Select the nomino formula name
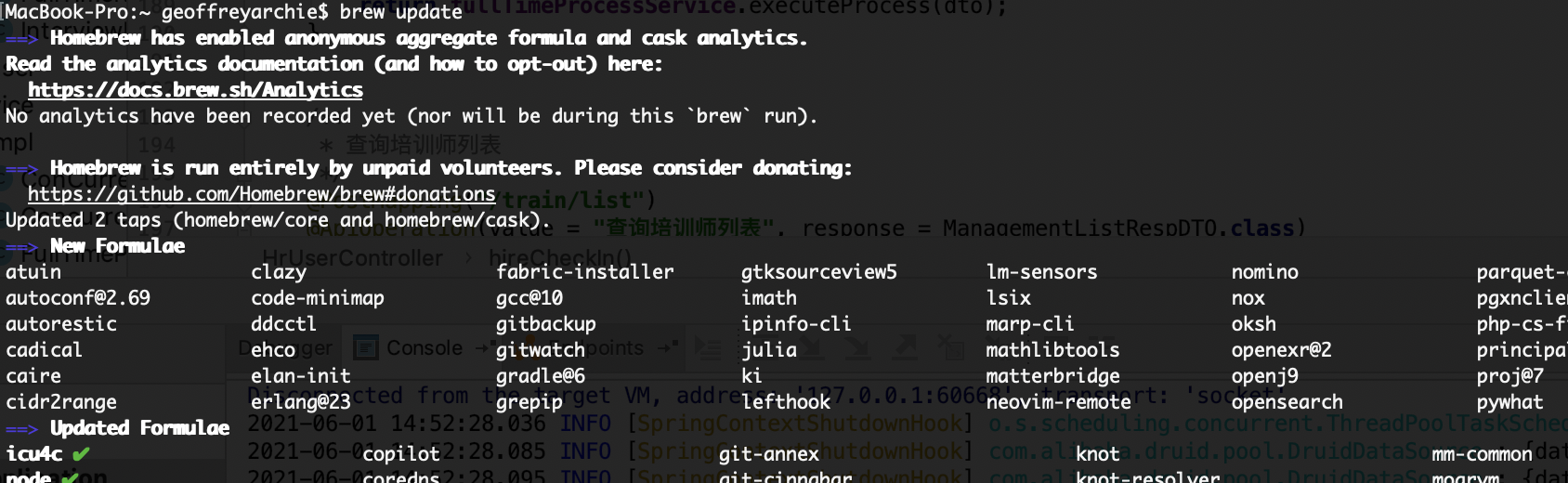 coord(1265,272)
